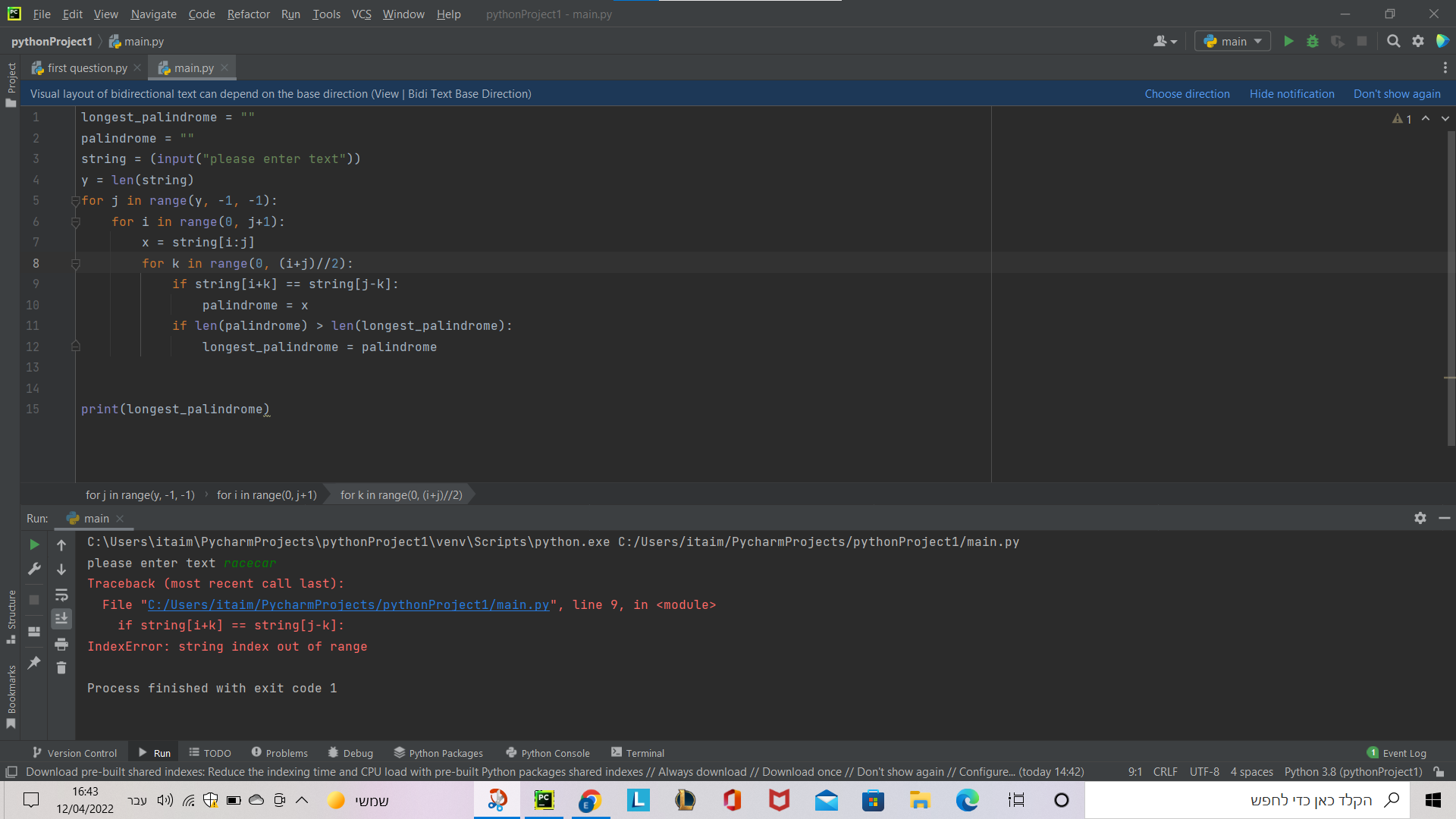The width and height of the screenshot is (1456, 819).
Task: Collapse the for j loop fold marker
Action: coord(75,201)
